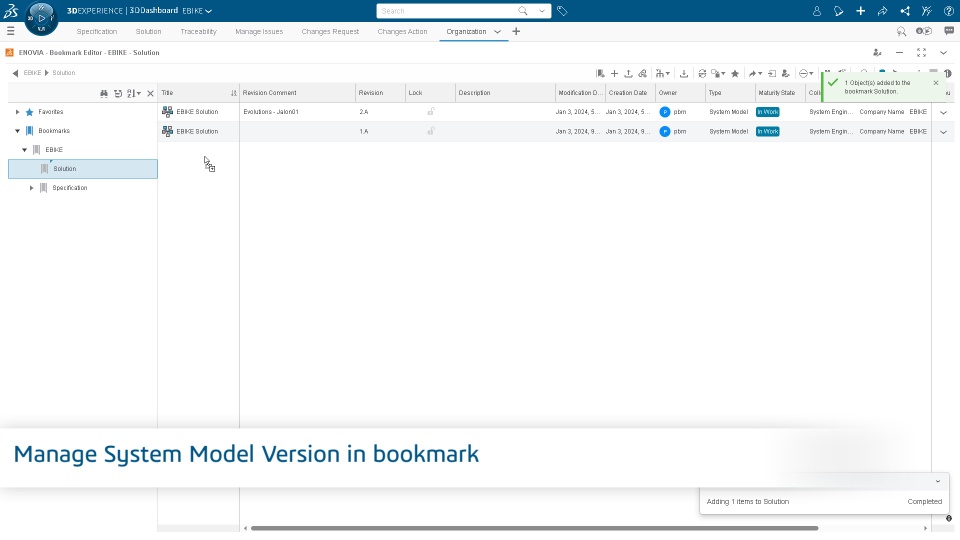Click the Maturity State column header

coord(780,93)
